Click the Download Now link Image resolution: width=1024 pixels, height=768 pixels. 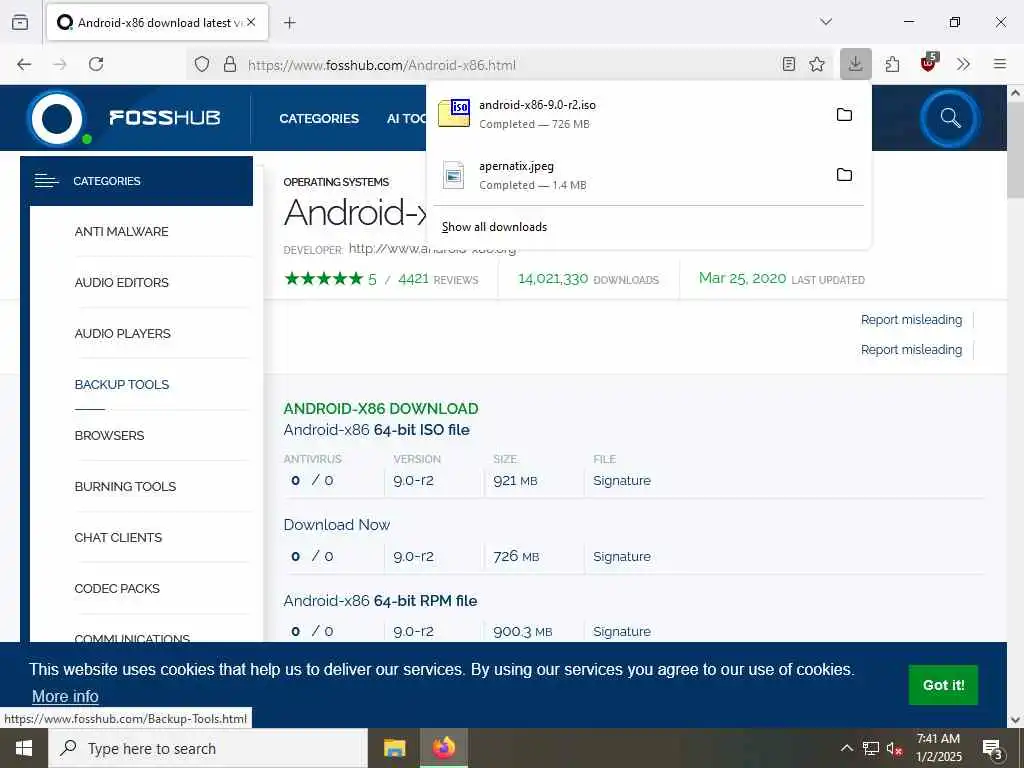pos(336,524)
